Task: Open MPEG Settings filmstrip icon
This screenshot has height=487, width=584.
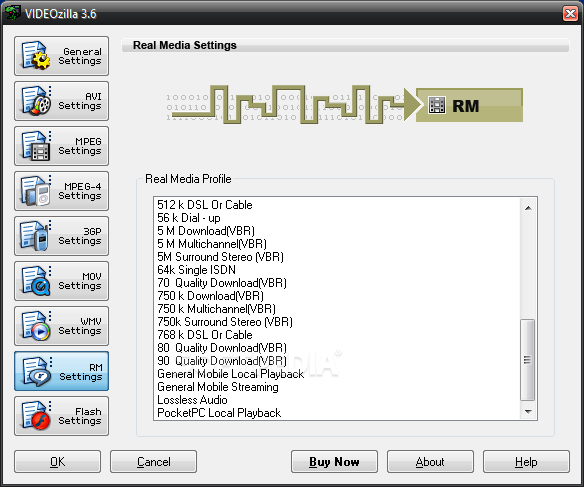Action: click(36, 146)
